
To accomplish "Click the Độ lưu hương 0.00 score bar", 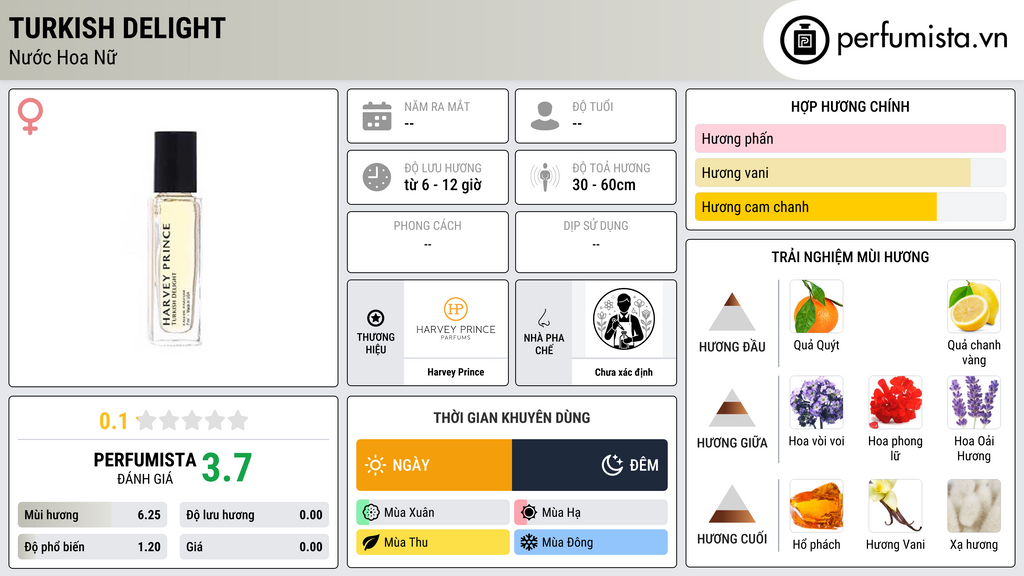I will coord(254,515).
